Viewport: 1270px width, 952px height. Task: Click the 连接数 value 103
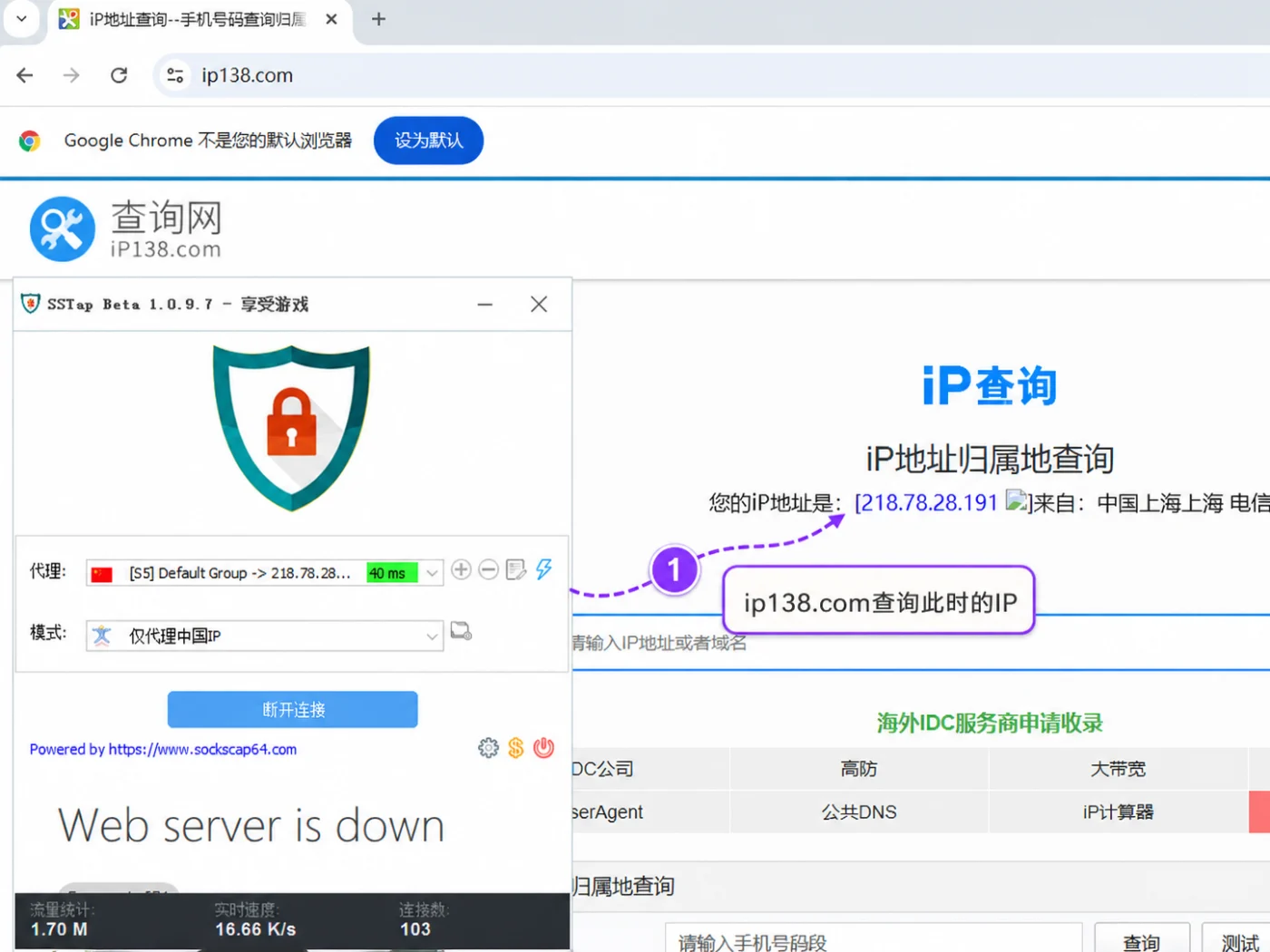pyautogui.click(x=415, y=929)
